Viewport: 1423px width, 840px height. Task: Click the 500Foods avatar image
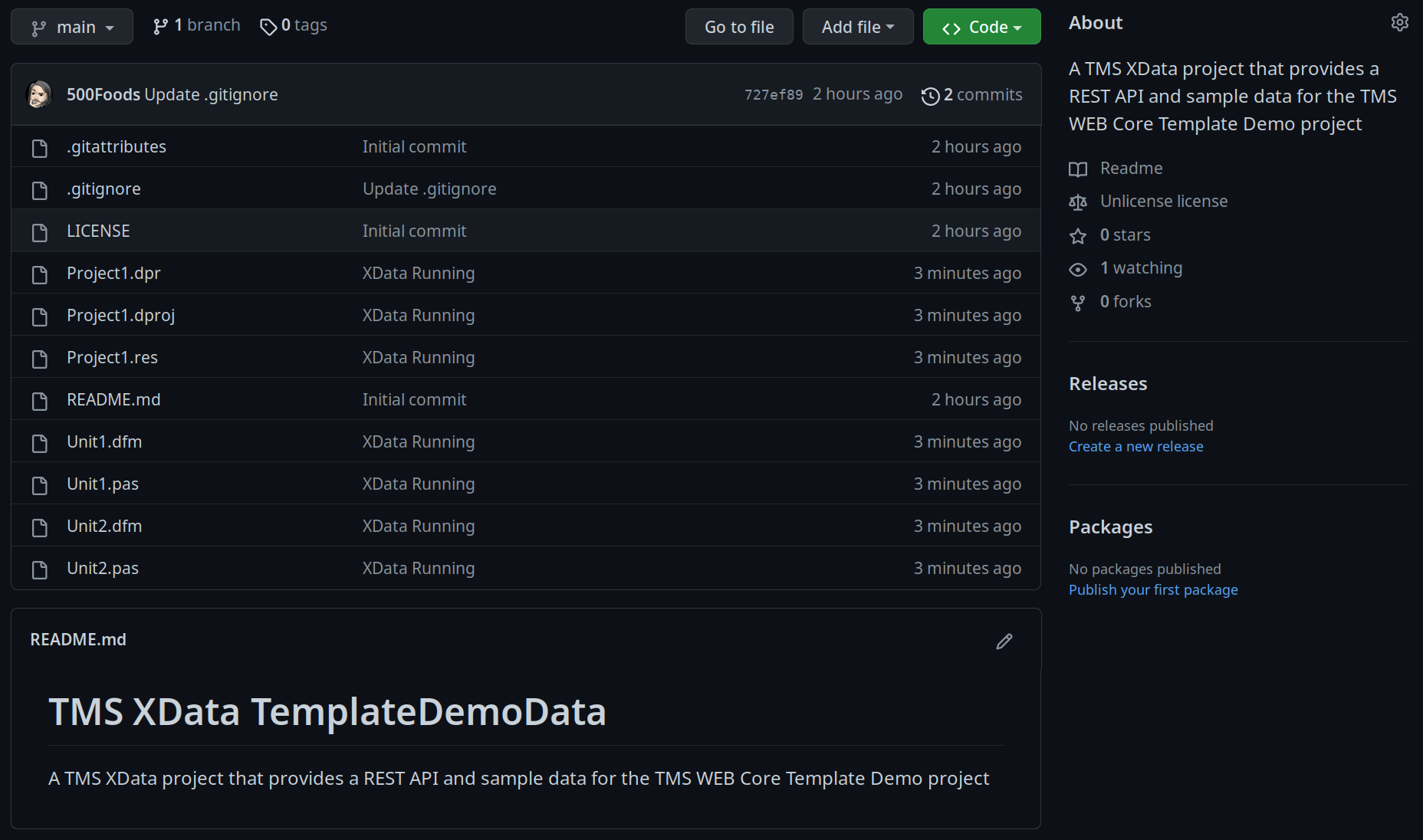click(39, 94)
